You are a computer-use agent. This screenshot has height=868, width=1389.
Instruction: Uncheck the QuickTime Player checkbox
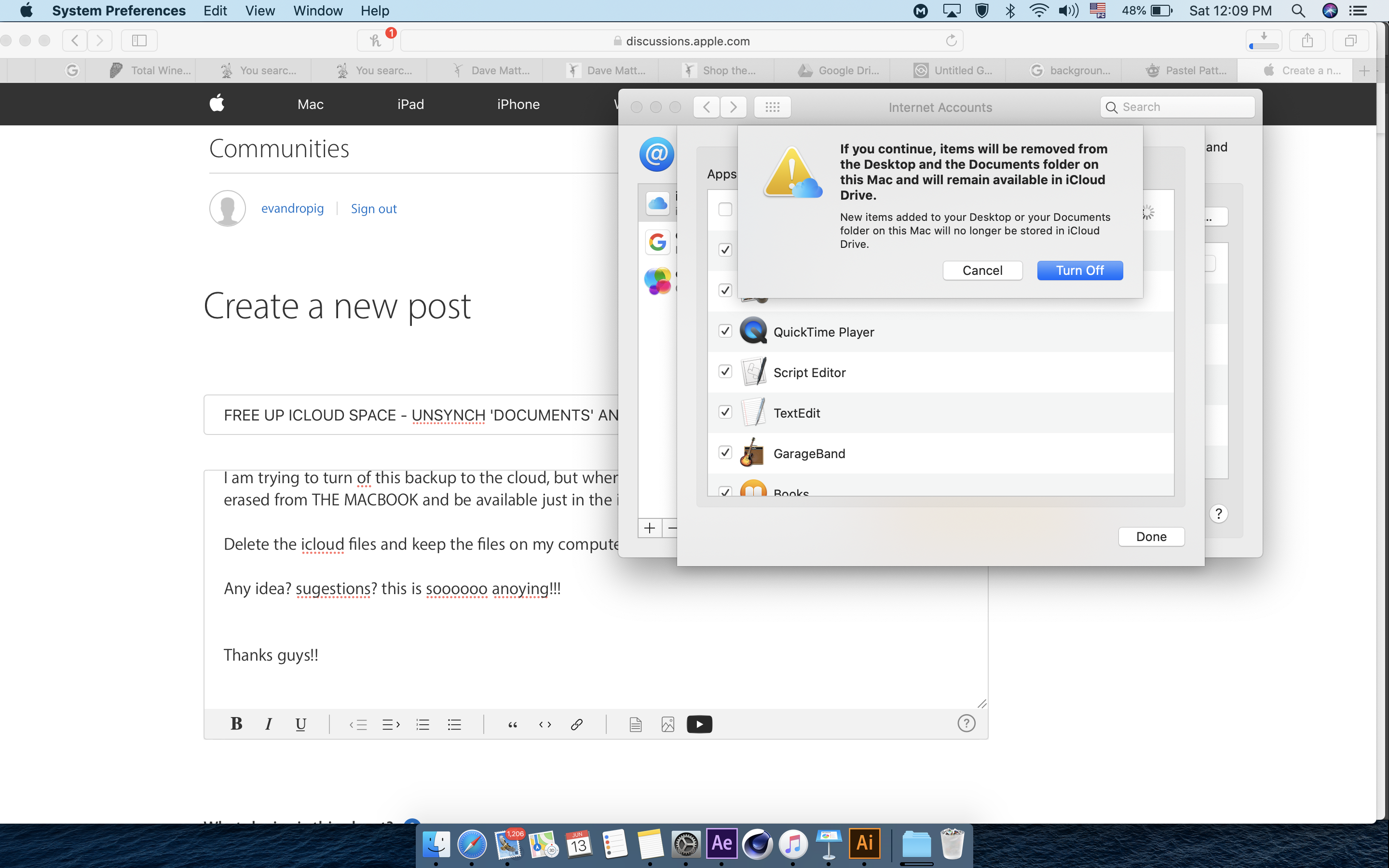click(725, 331)
